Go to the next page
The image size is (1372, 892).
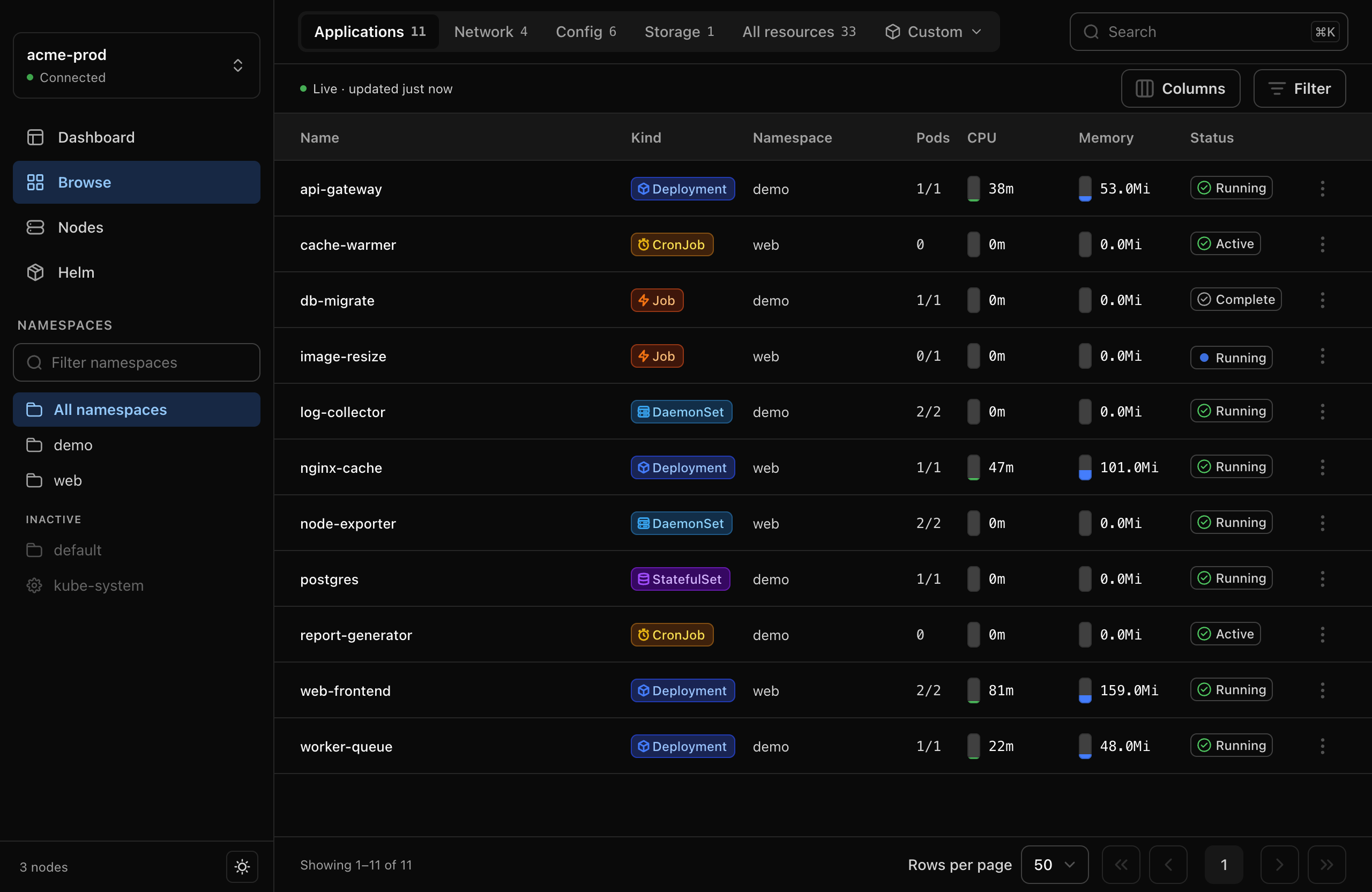1279,864
